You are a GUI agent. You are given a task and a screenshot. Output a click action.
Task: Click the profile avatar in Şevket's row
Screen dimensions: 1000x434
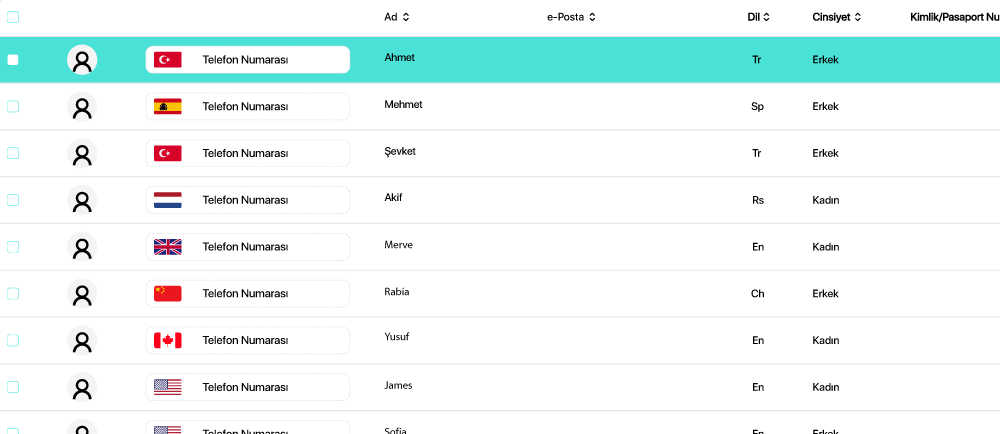(82, 153)
